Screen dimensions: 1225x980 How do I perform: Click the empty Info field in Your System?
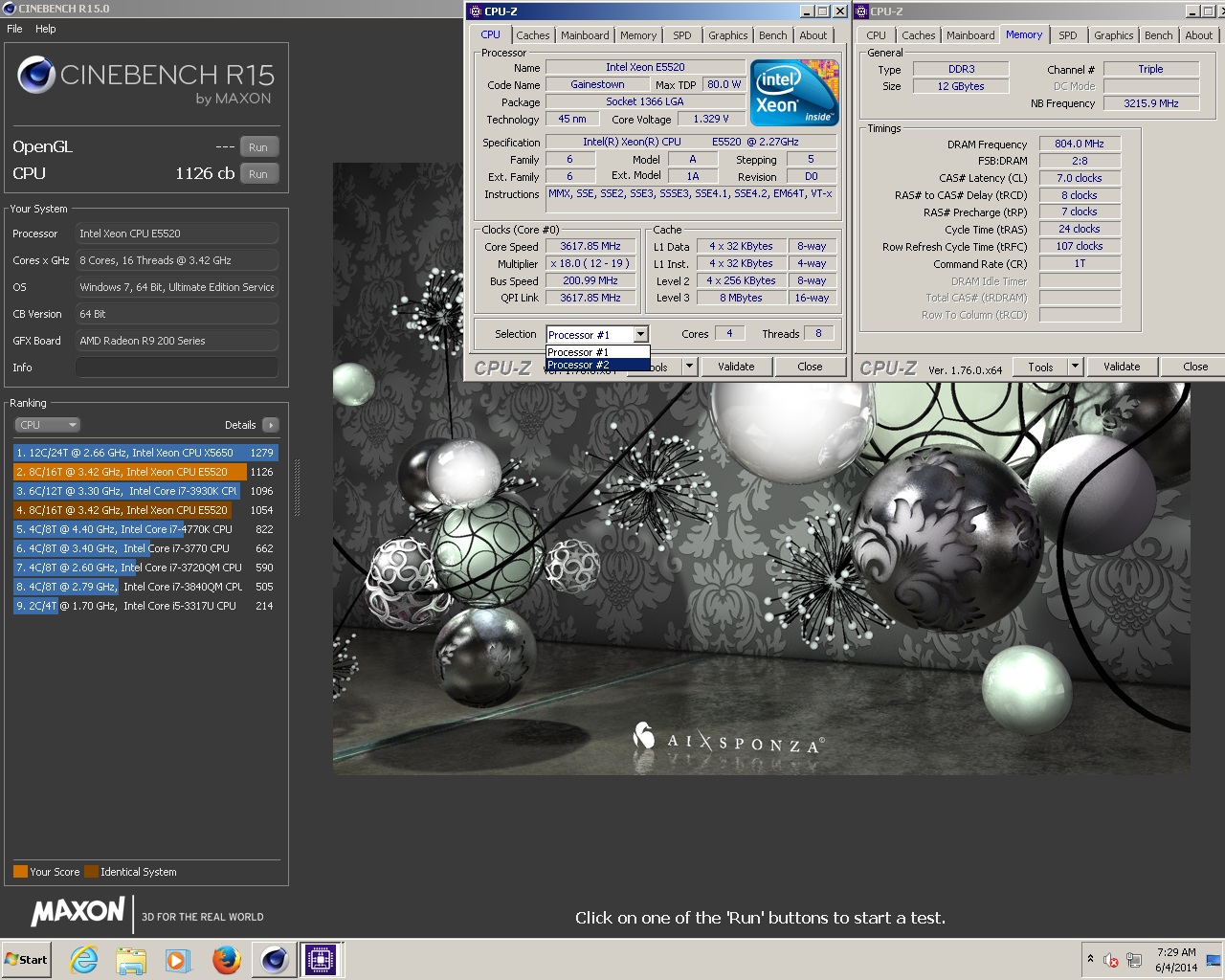(177, 367)
